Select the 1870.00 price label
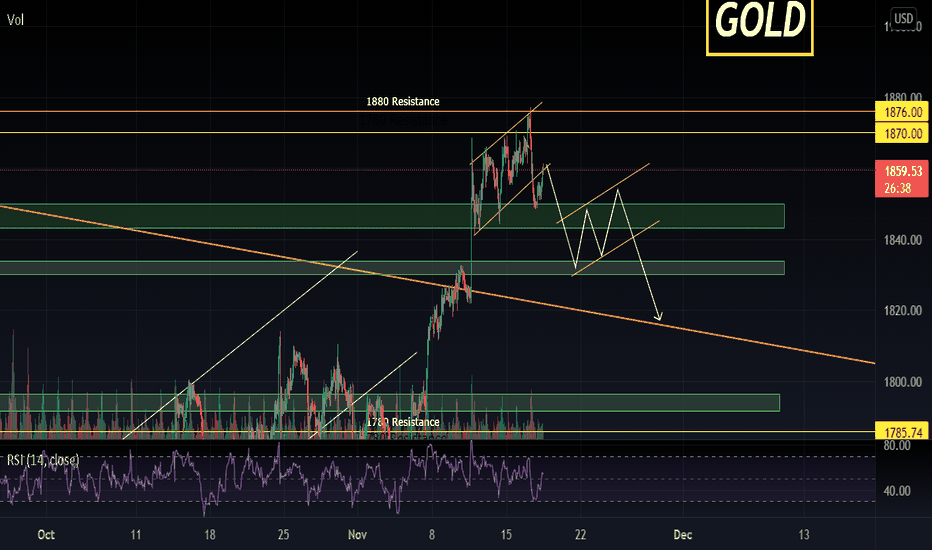The width and height of the screenshot is (932, 550). (x=902, y=133)
